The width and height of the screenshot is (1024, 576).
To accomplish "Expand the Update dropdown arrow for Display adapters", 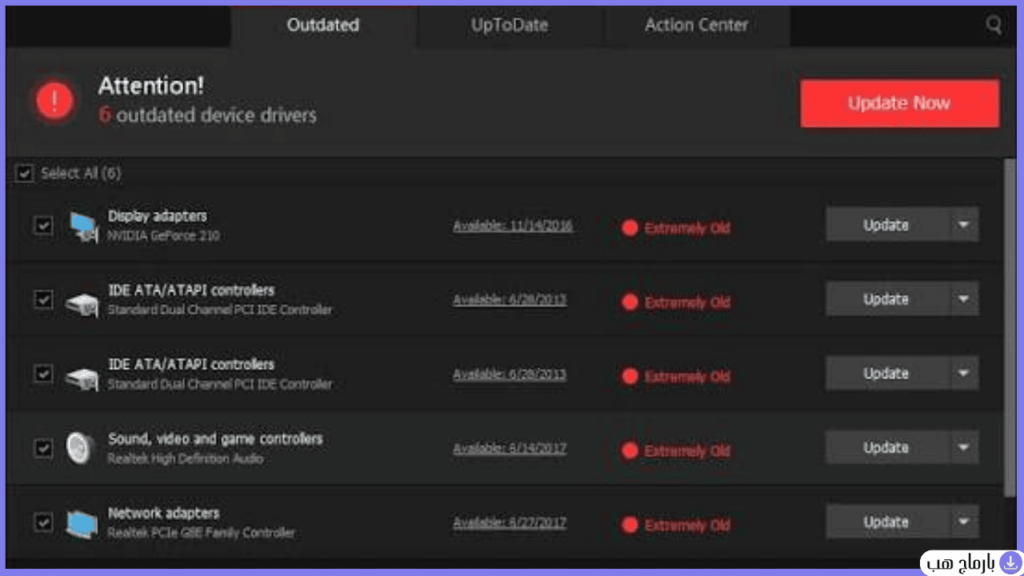I will click(x=963, y=225).
